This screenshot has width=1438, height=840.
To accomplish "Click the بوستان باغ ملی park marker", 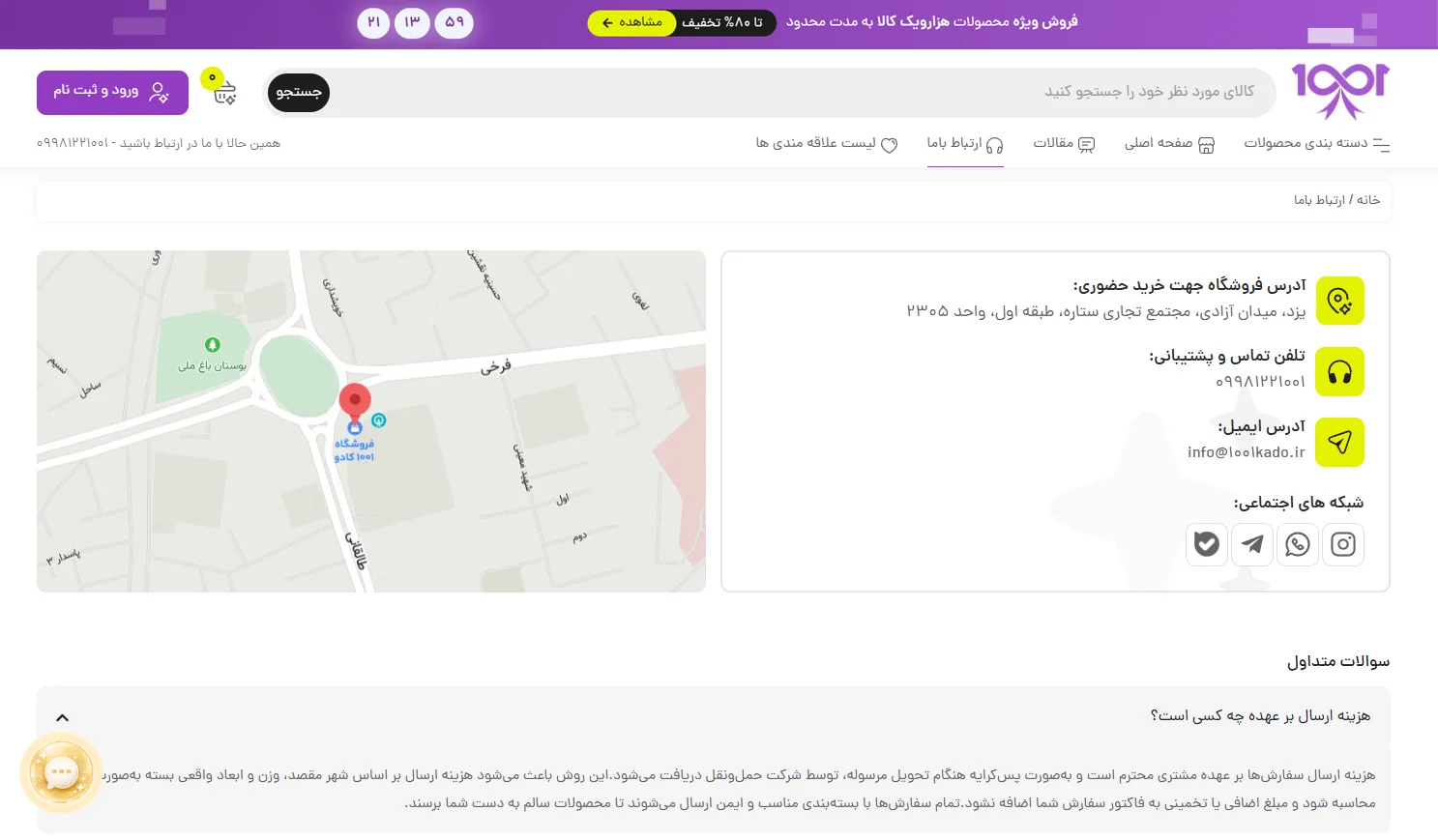I will pyautogui.click(x=213, y=345).
